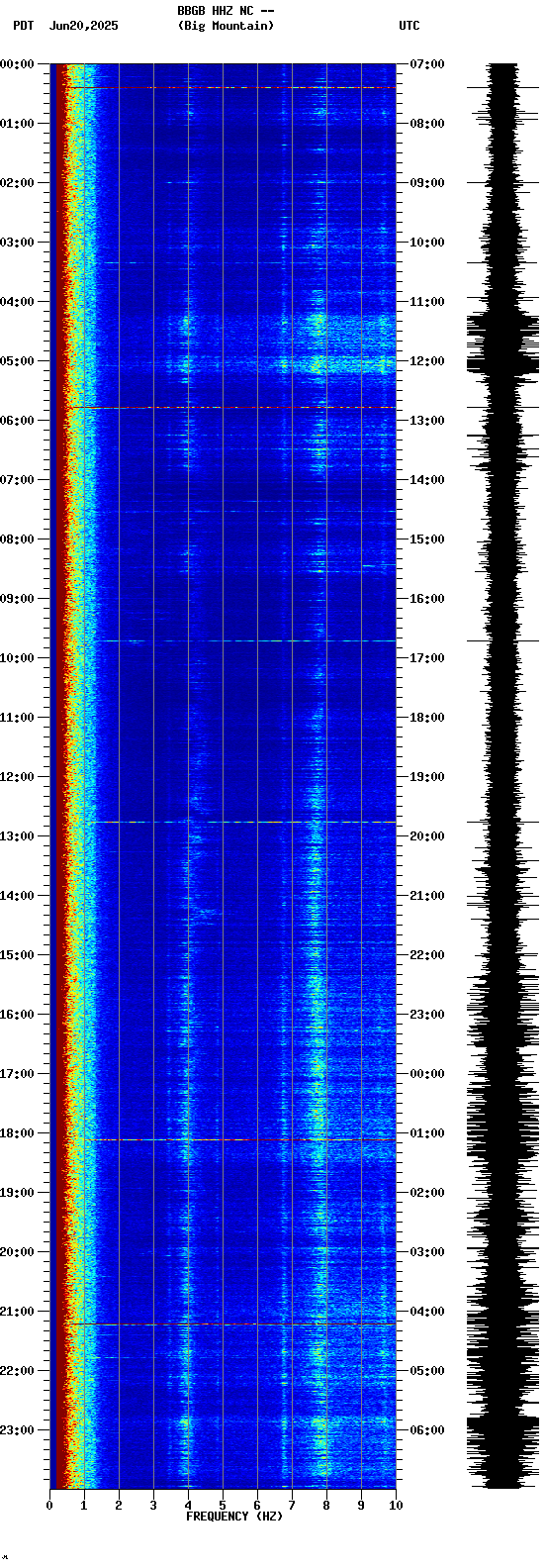Click the frequency axis '9' tick label
The image size is (546, 1568).
click(361, 1506)
